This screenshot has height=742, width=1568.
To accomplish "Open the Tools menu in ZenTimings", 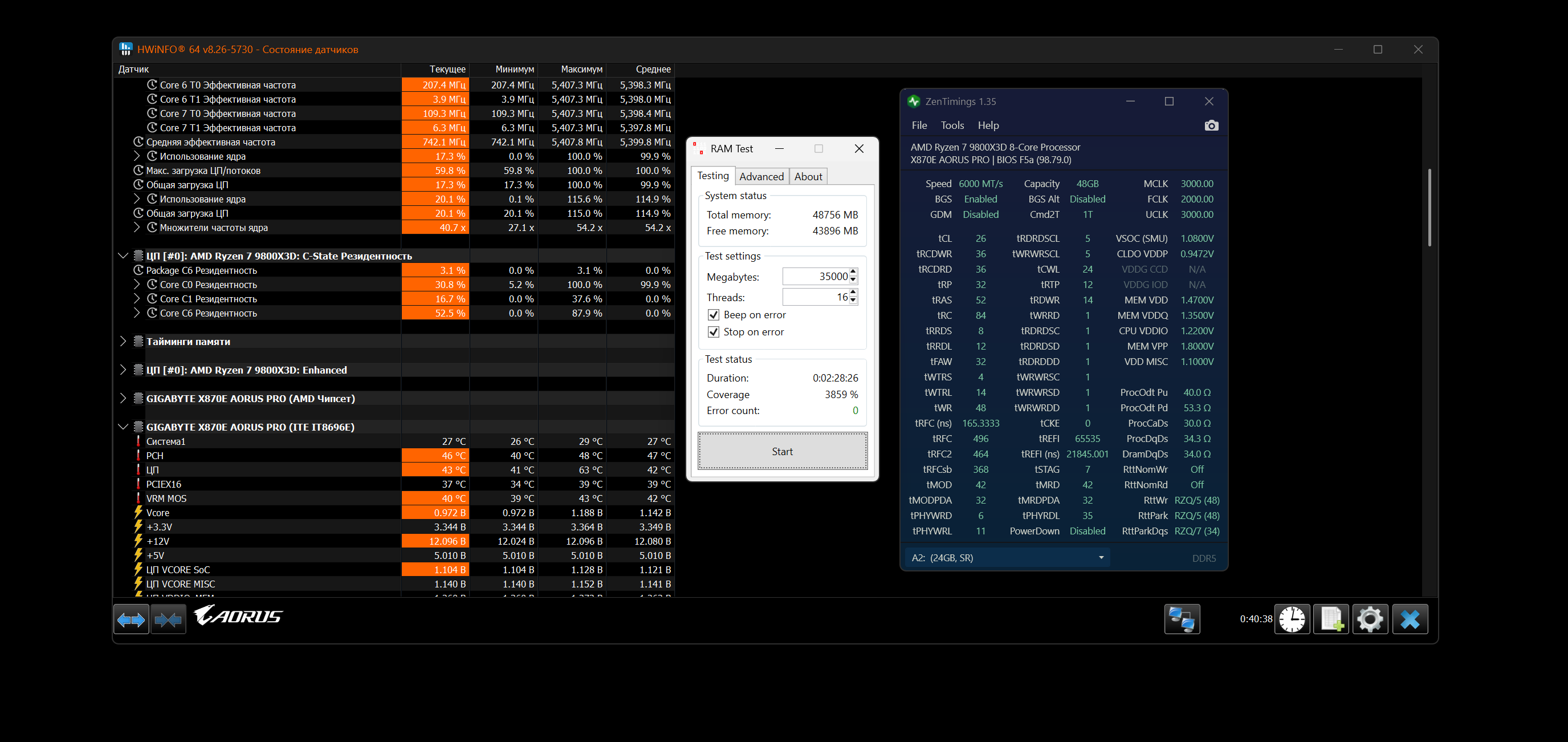I will click(951, 125).
